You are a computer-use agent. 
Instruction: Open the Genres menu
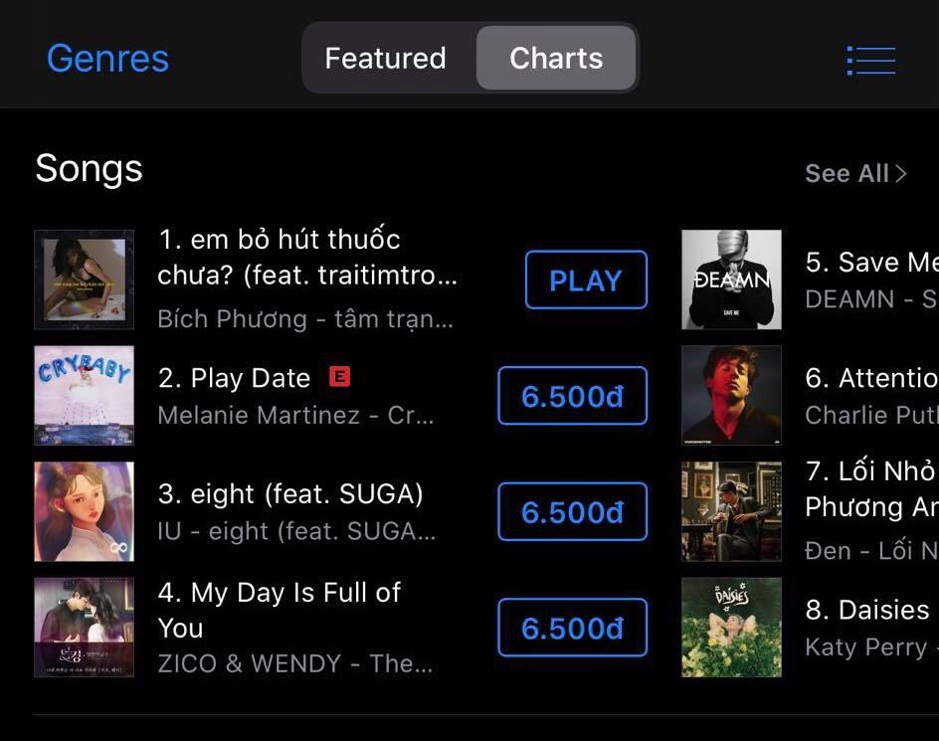(108, 58)
